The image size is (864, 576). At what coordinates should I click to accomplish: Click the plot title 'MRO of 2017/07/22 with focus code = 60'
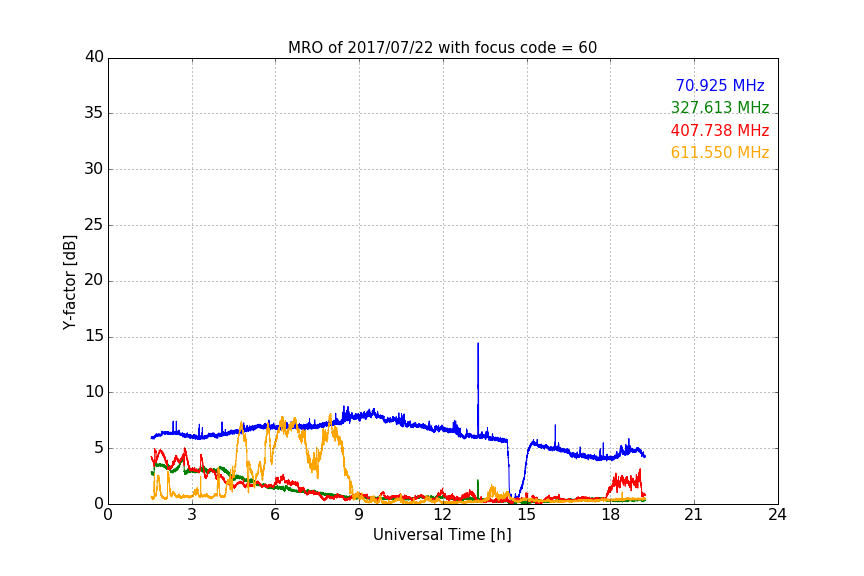[x=442, y=47]
